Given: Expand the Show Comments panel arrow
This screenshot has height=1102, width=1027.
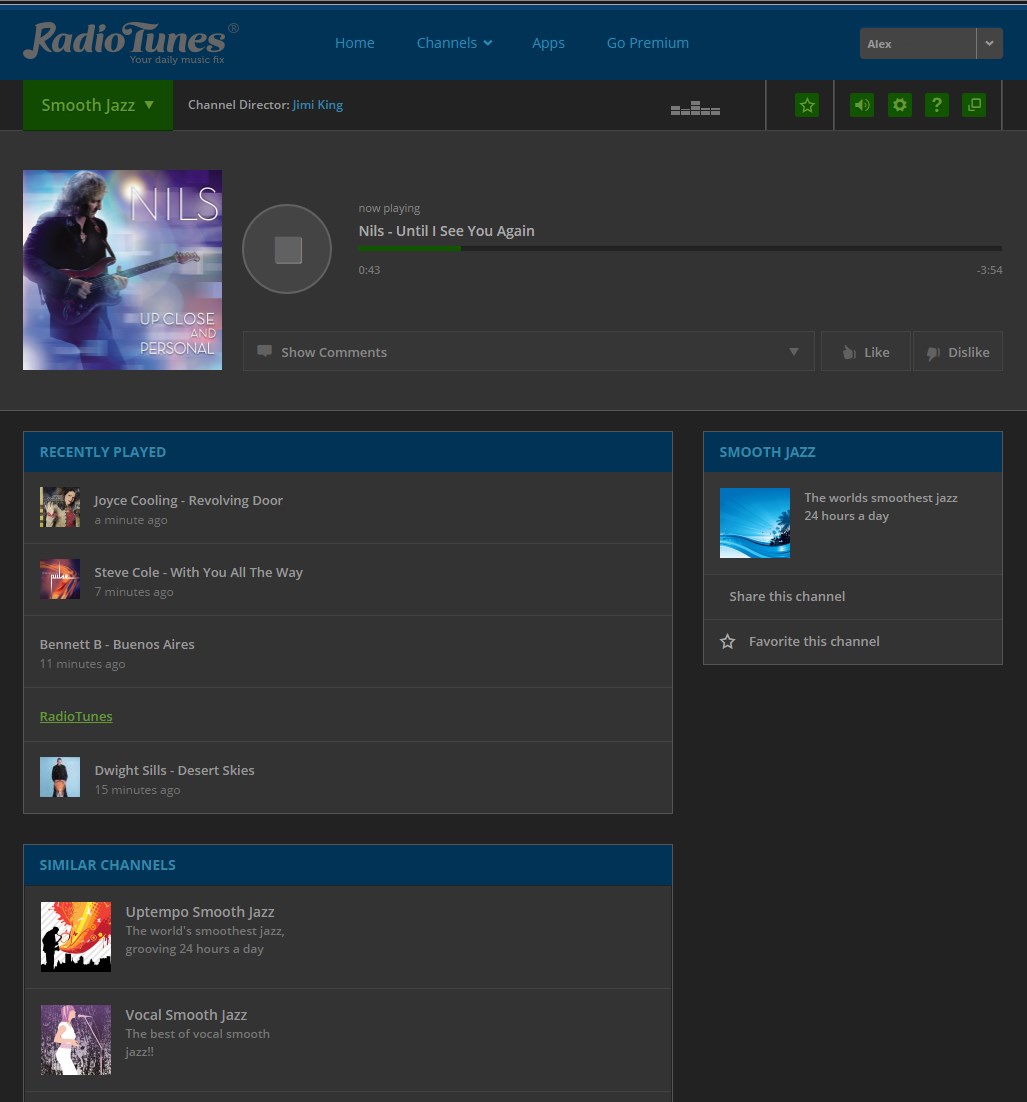Looking at the screenshot, I should [x=794, y=351].
